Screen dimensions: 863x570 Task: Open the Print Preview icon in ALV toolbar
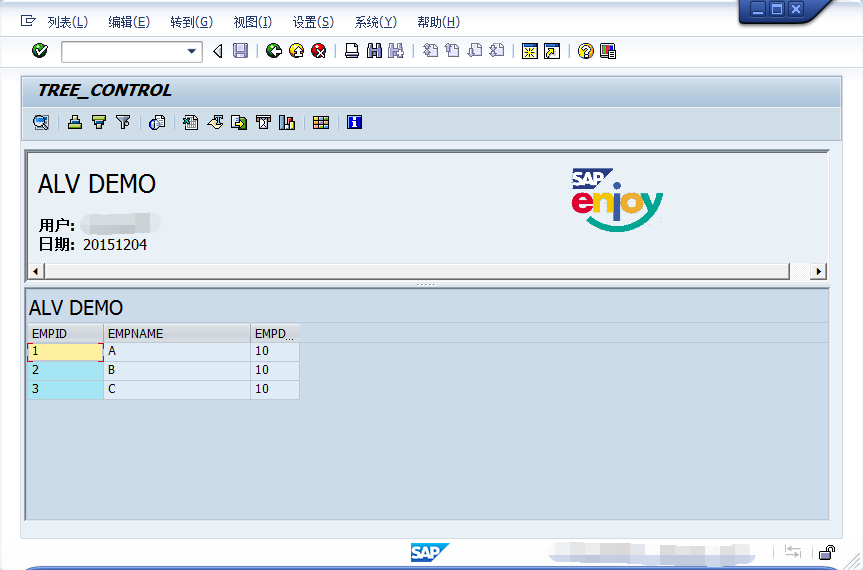pyautogui.click(x=157, y=122)
